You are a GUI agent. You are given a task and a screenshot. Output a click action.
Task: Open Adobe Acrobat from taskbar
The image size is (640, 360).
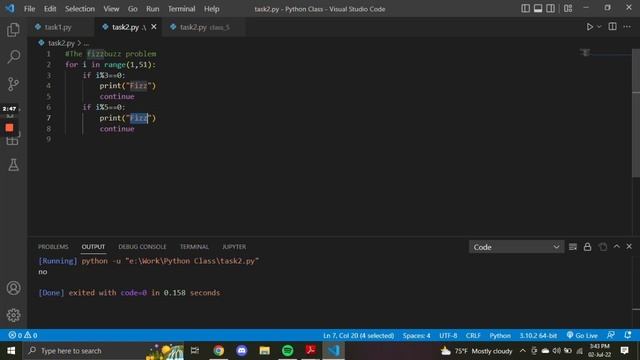pos(311,351)
